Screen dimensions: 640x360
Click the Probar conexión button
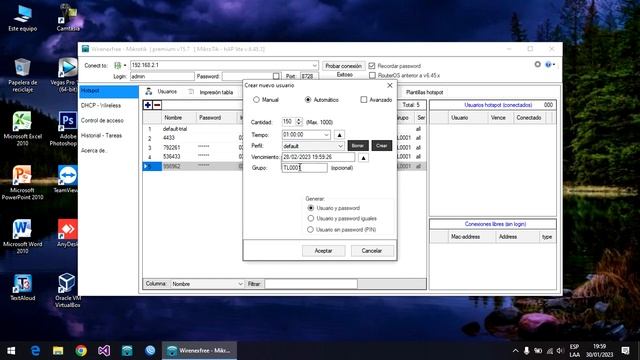pyautogui.click(x=343, y=66)
